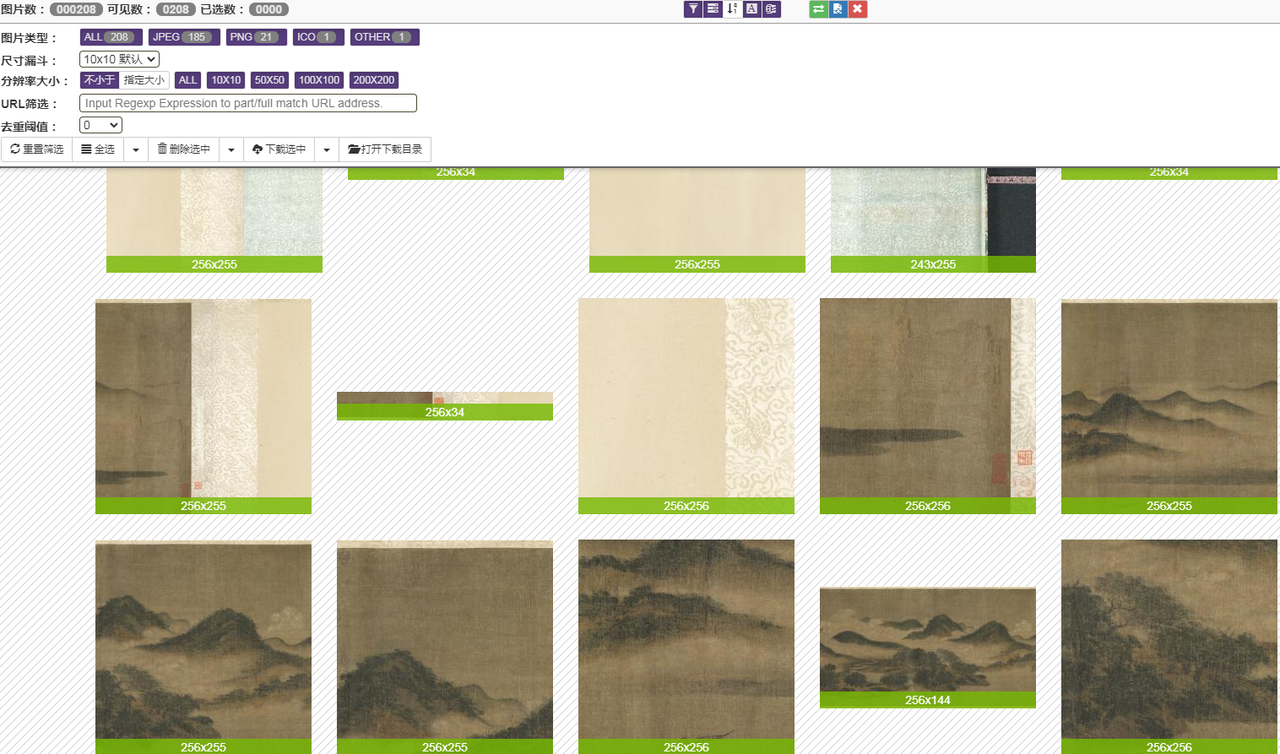
Task: Select the 256x144 landscape thumbnail
Action: coord(928,647)
